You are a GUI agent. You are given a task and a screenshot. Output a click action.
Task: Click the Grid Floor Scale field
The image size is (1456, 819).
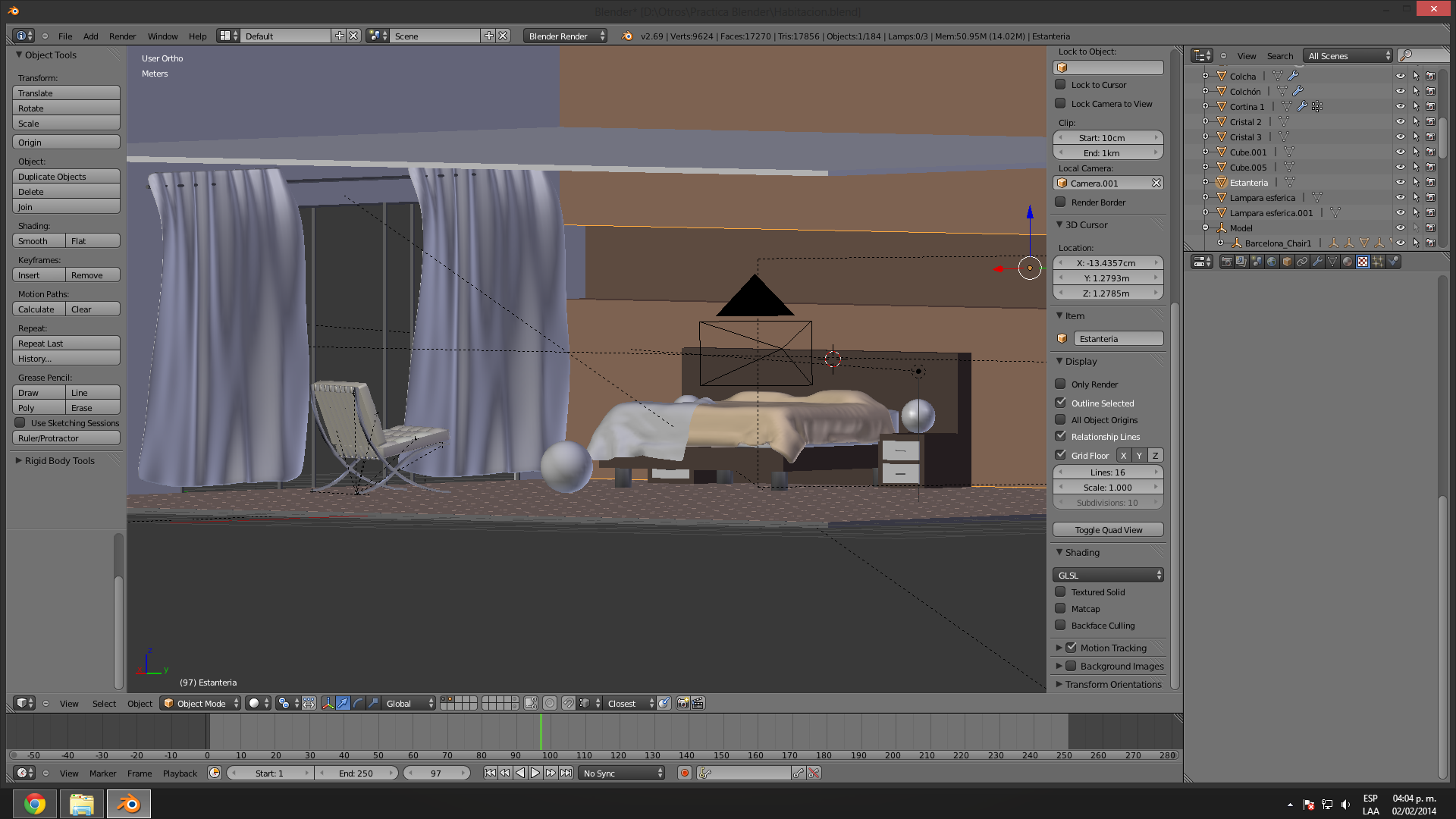1108,487
